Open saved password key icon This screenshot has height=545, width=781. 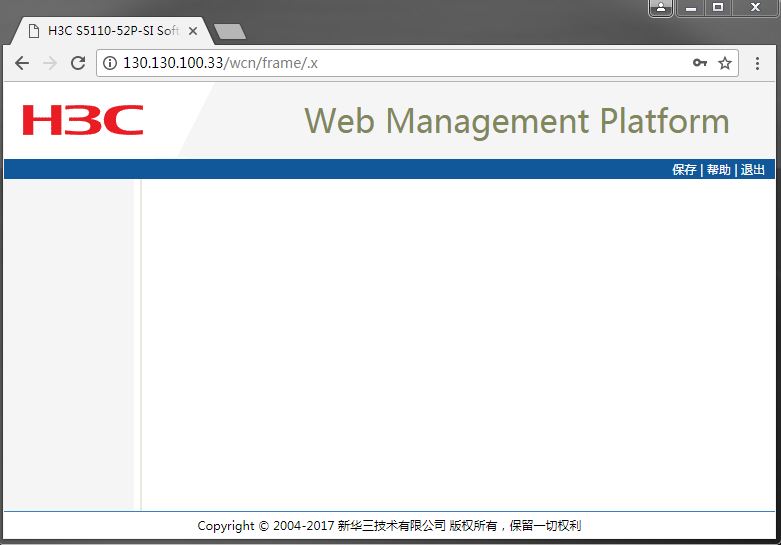pyautogui.click(x=700, y=63)
